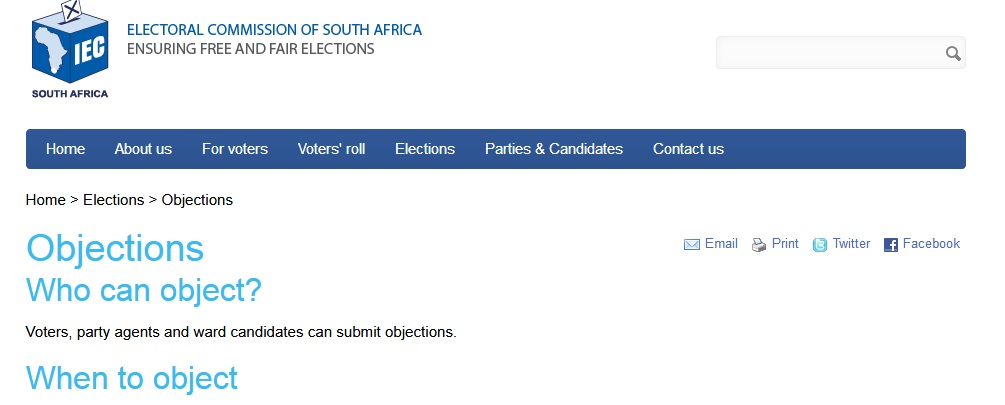Screen dimensions: 1005x405
Task: Open the Elections navigation menu
Action: pos(425,149)
